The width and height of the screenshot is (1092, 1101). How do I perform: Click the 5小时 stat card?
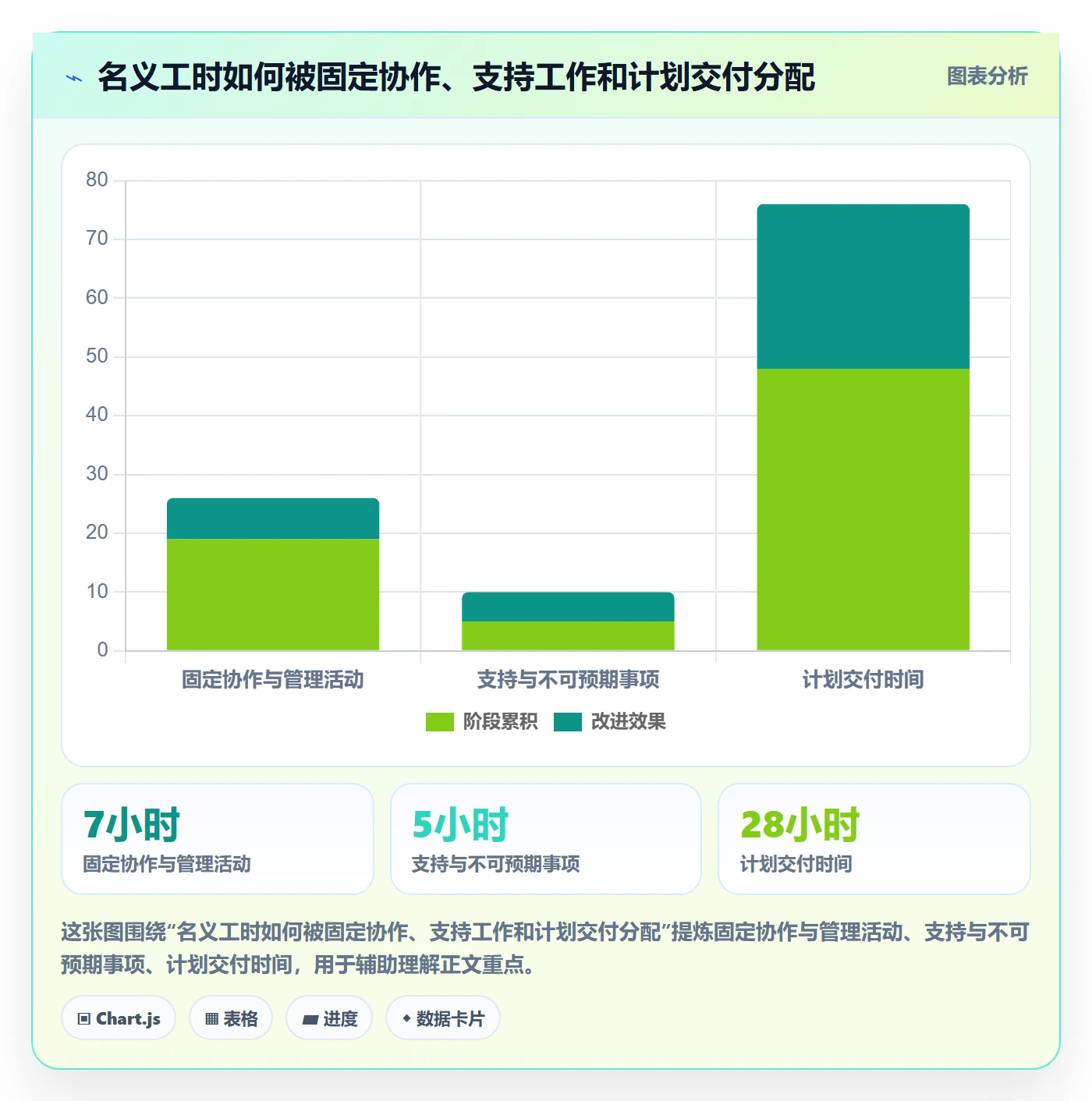tap(546, 839)
